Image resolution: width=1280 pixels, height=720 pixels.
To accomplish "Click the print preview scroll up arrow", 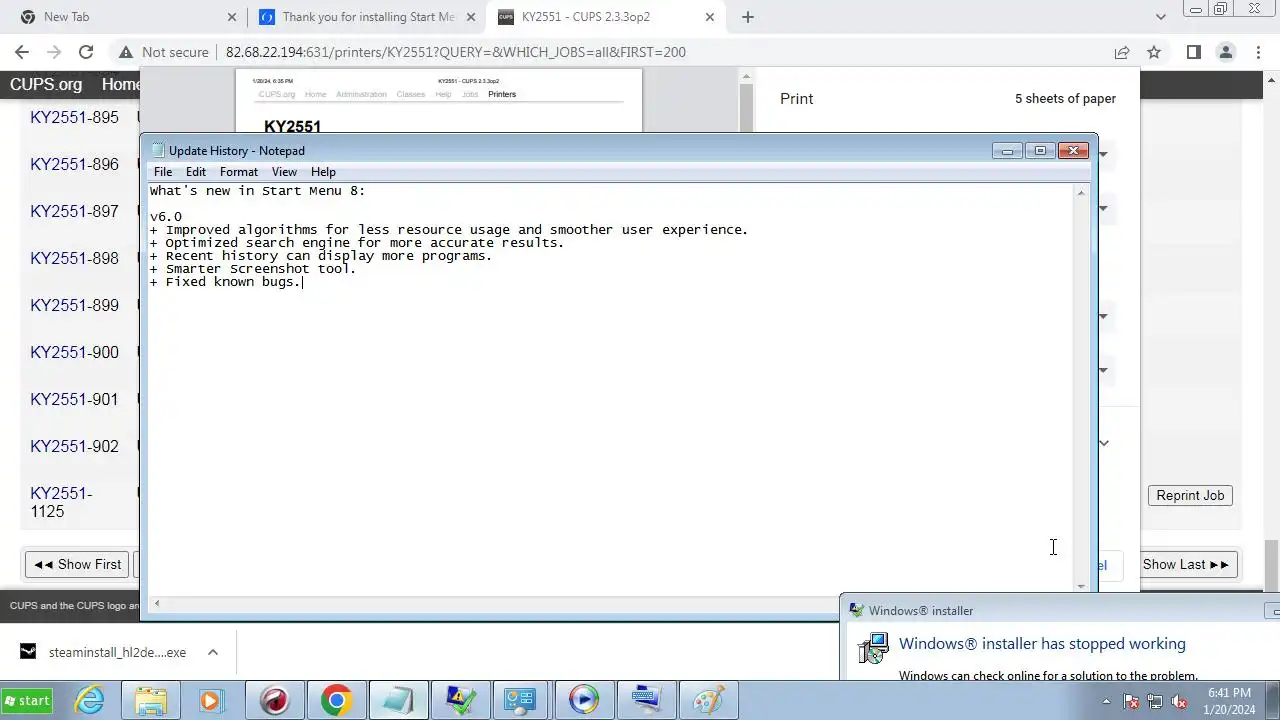I will (745, 77).
